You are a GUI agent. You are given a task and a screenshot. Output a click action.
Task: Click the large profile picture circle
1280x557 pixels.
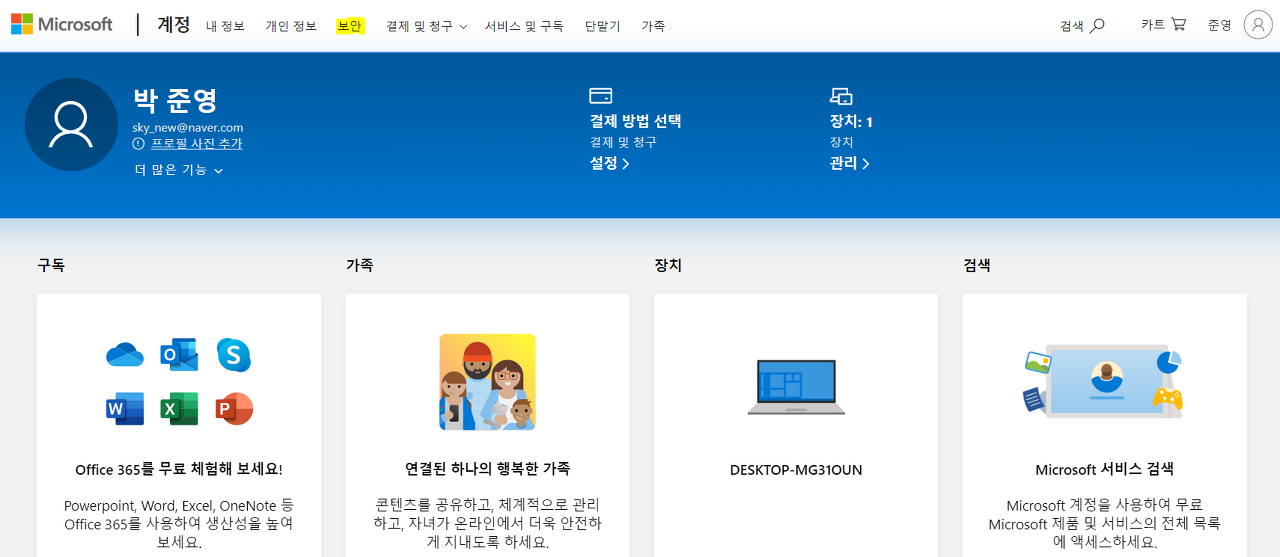click(x=71, y=124)
